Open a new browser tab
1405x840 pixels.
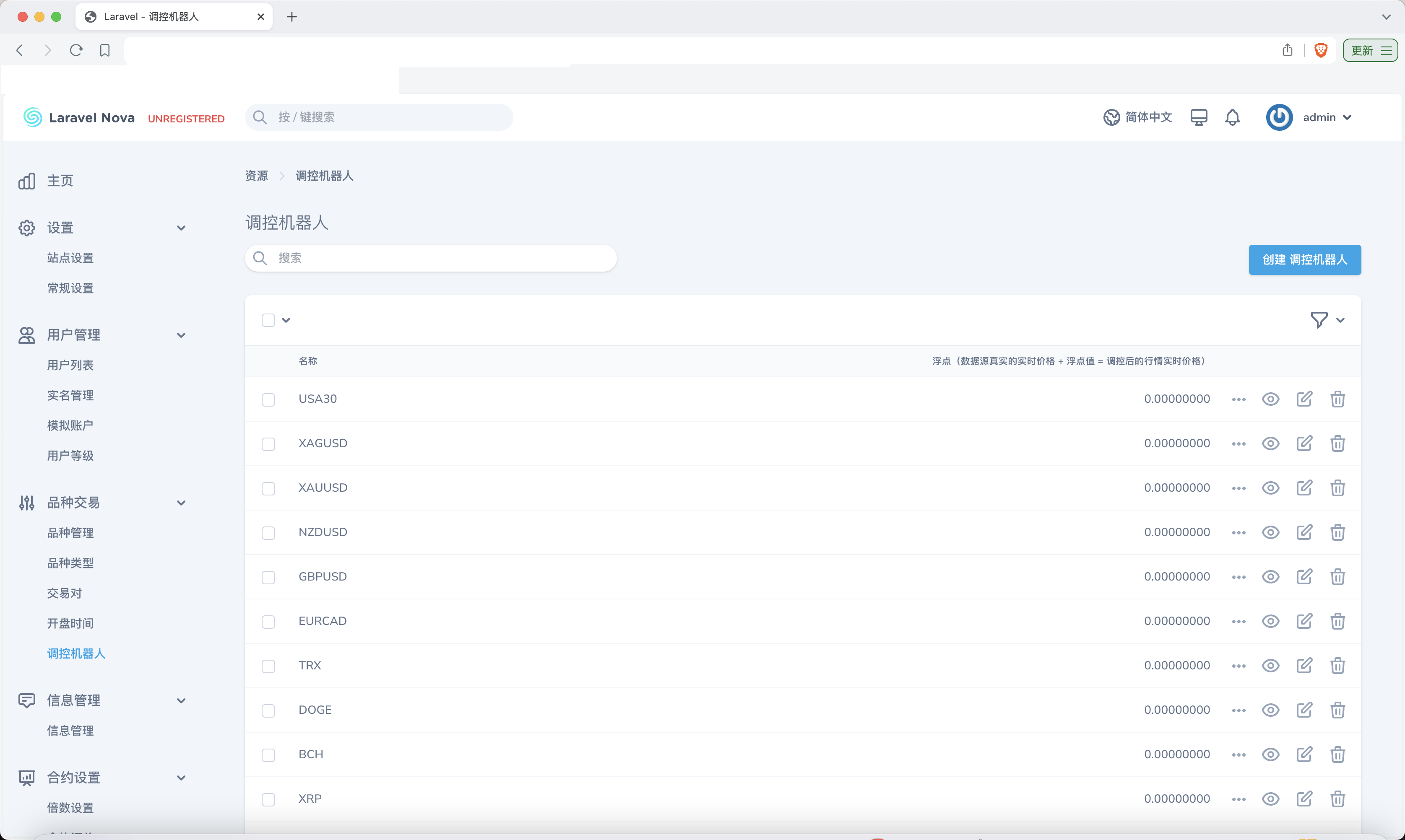[291, 17]
